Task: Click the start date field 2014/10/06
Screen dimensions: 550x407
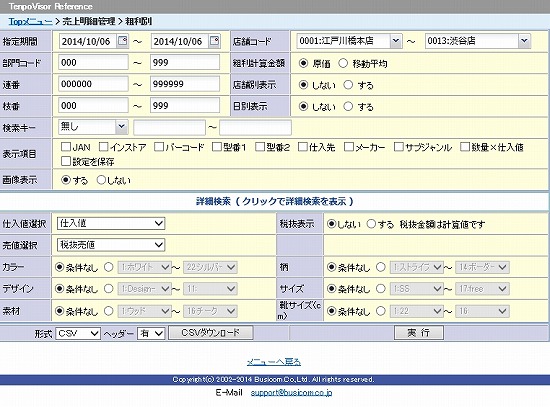Action: [88, 41]
